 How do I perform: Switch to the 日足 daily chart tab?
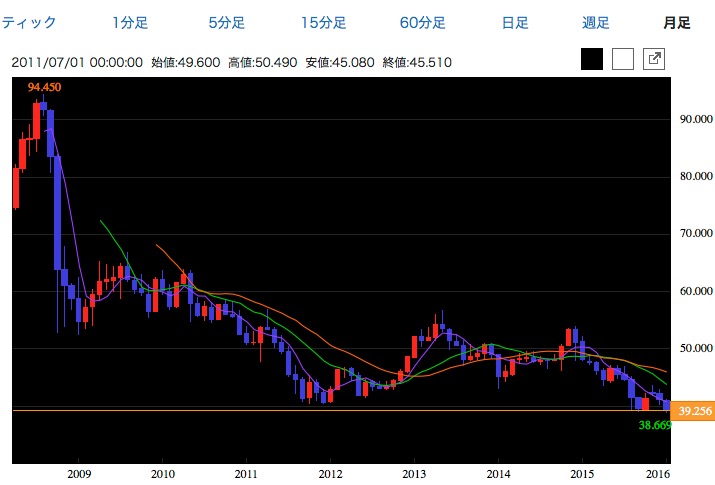click(515, 22)
